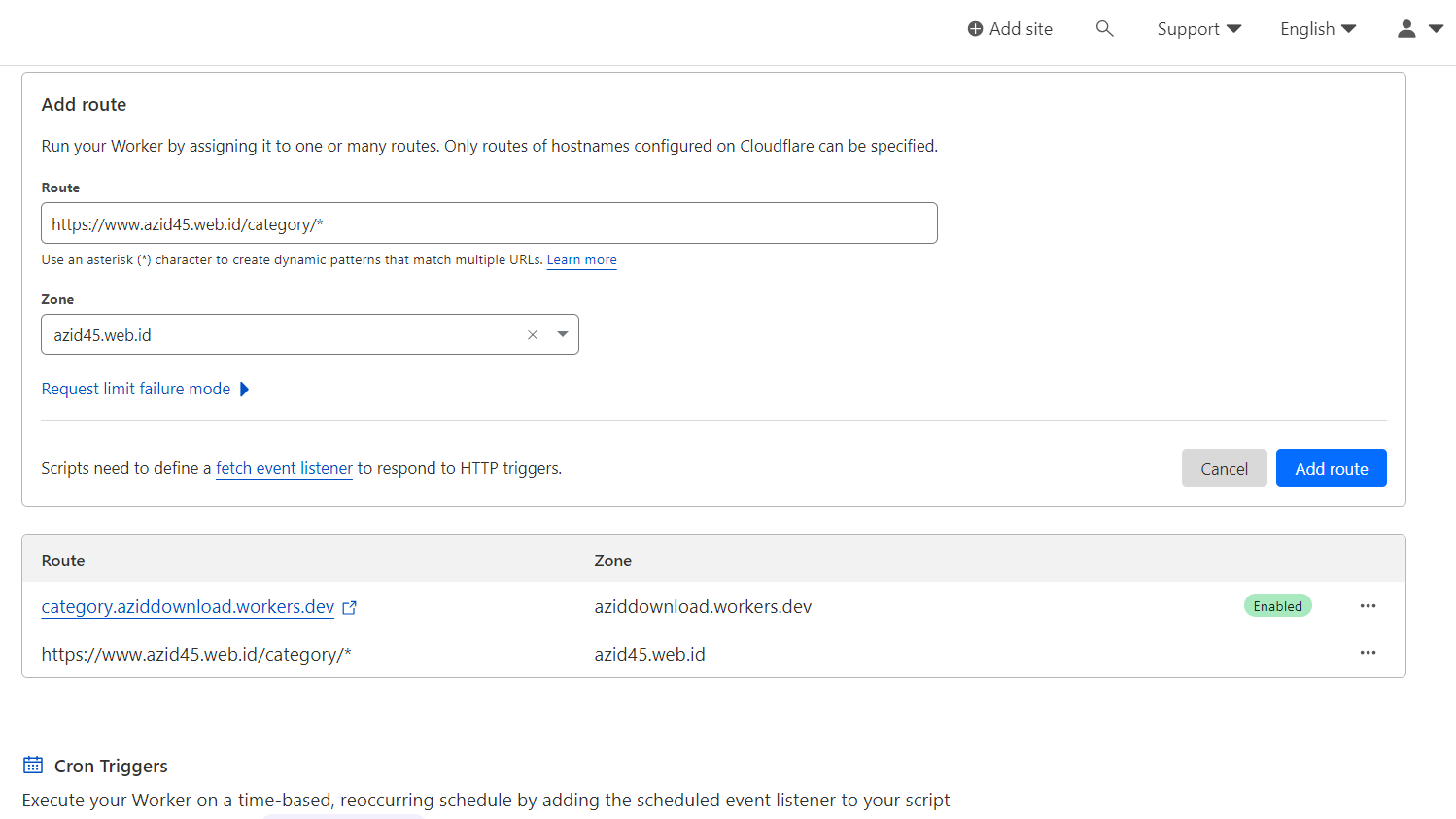The height and width of the screenshot is (819, 1456).
Task: Open options menu for azid45.web.id route
Action: click(x=1368, y=653)
